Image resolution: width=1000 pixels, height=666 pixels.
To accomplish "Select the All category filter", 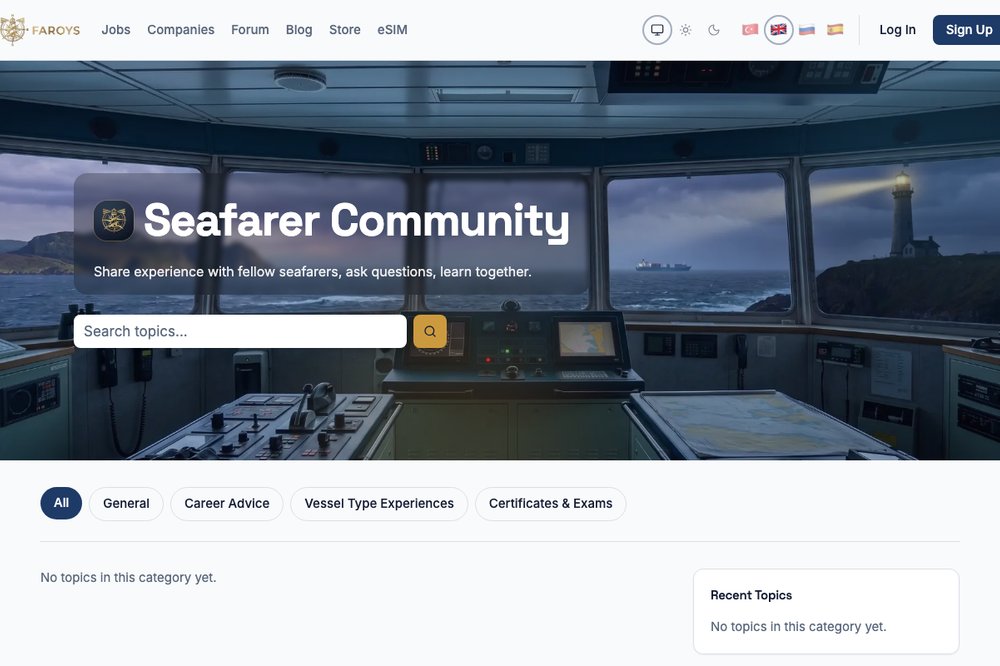I will [61, 503].
